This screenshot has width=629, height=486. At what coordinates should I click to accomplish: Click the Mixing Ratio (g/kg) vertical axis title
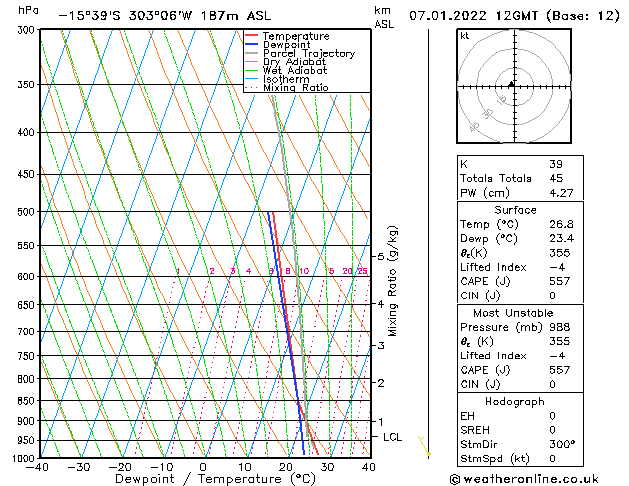[392, 281]
